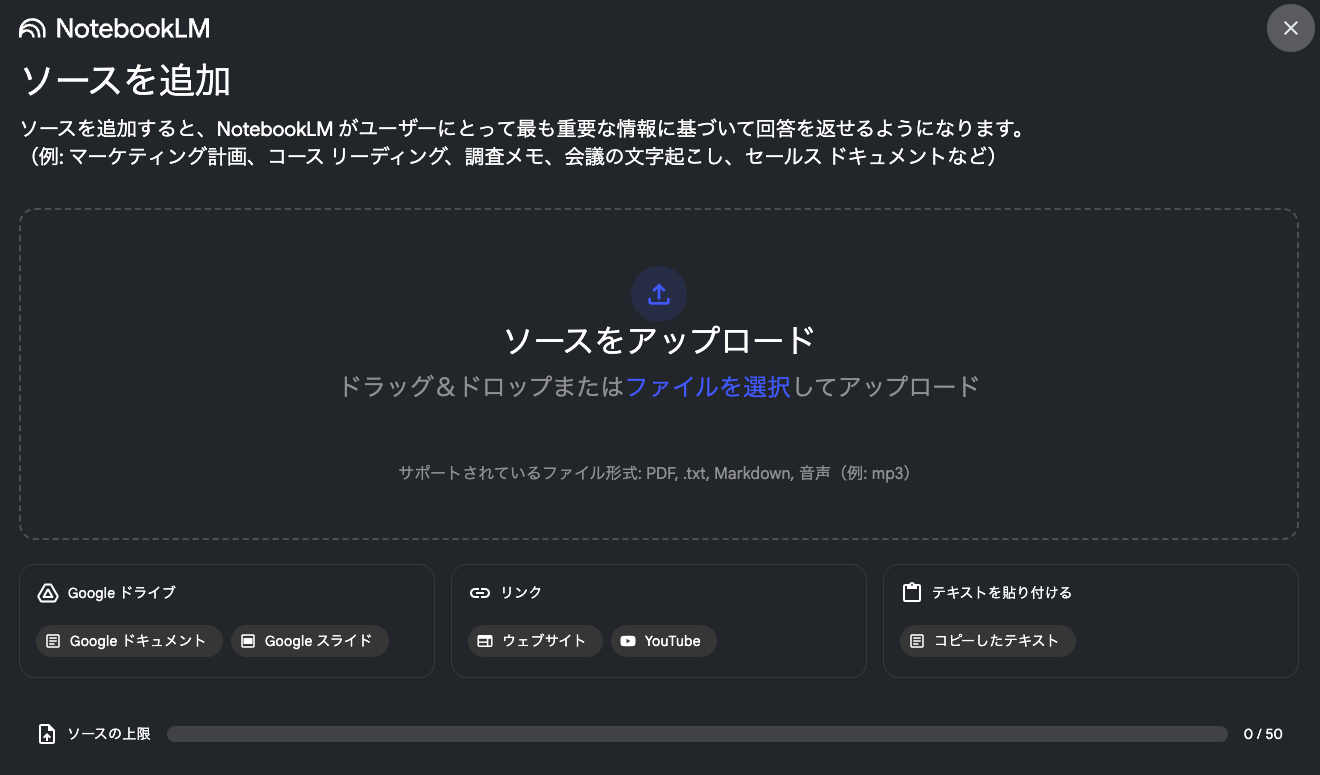The height and width of the screenshot is (775, 1320).
Task: Click the ソースの上限 label
Action: point(109,734)
